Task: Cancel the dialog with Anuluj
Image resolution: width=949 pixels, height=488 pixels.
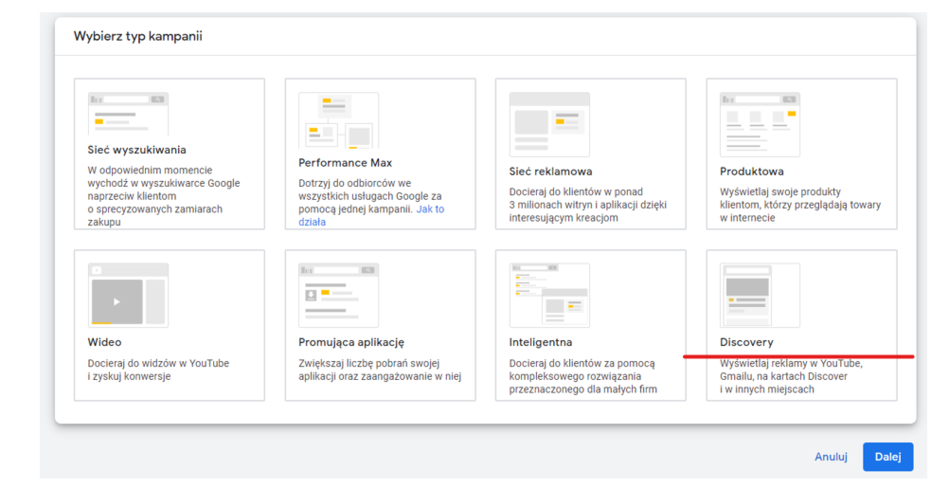Action: (830, 457)
